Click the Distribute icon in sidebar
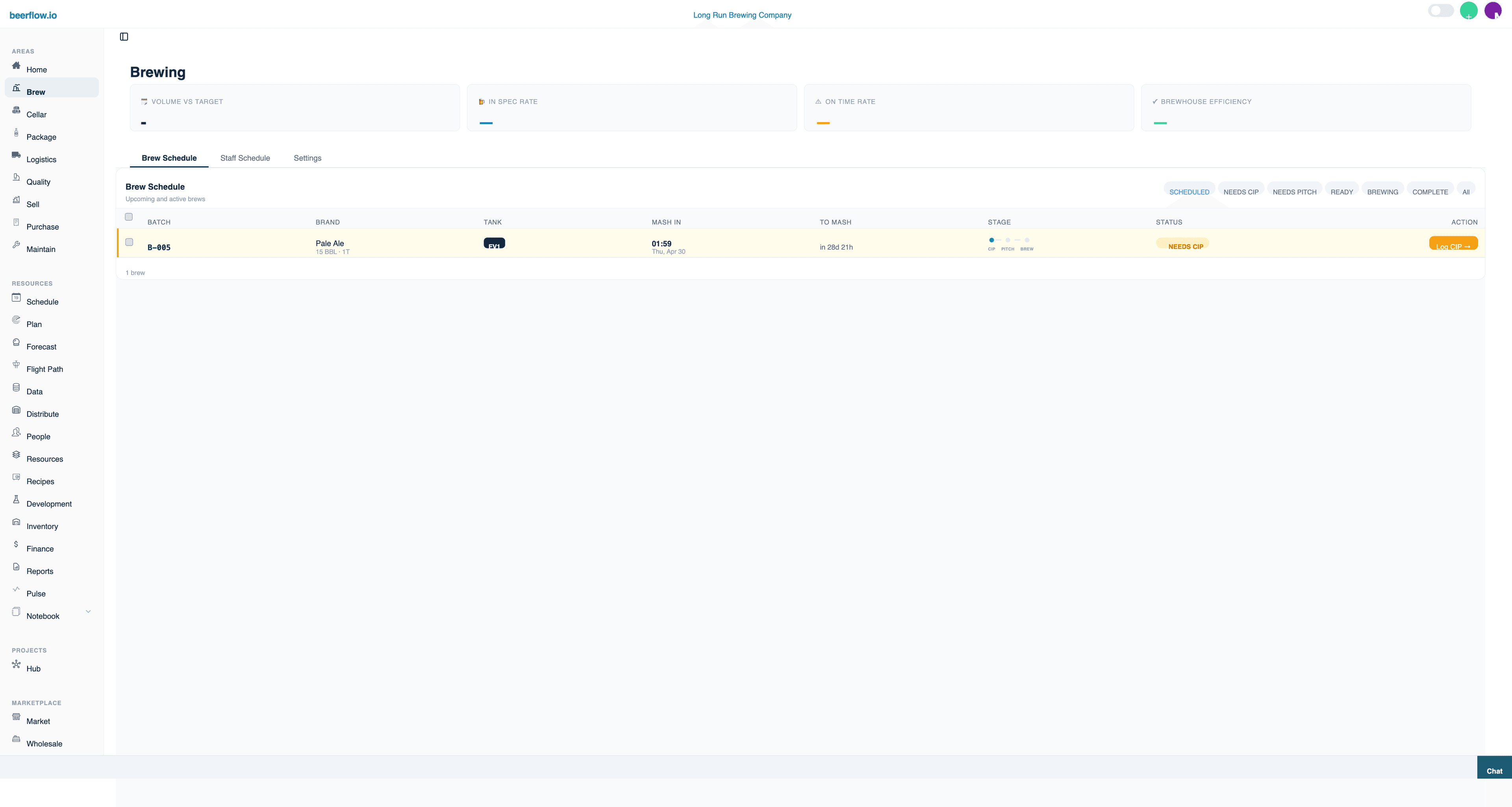Viewport: 1512px width, 807px height. [x=17, y=410]
